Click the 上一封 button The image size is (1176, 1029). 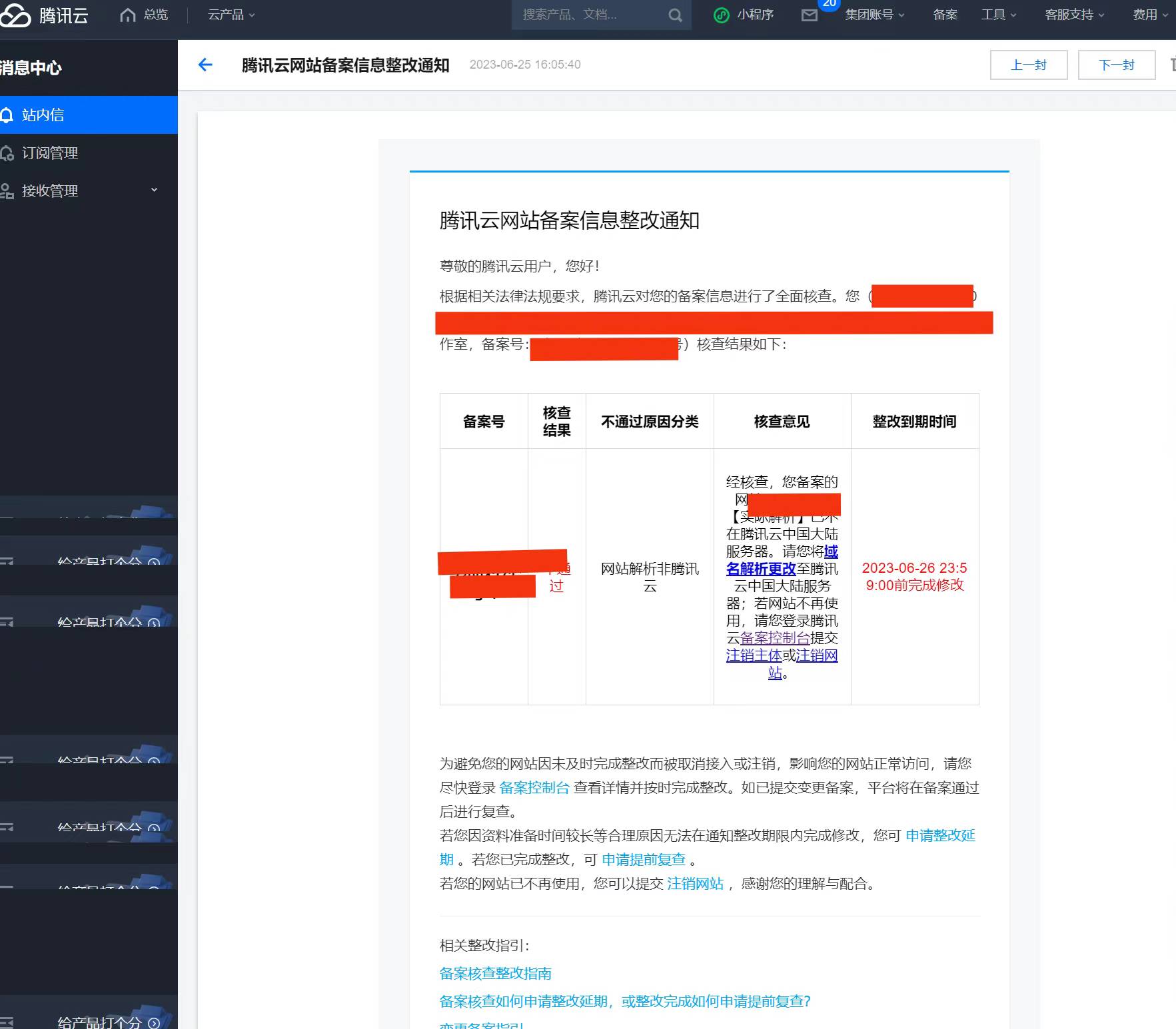coord(1028,65)
